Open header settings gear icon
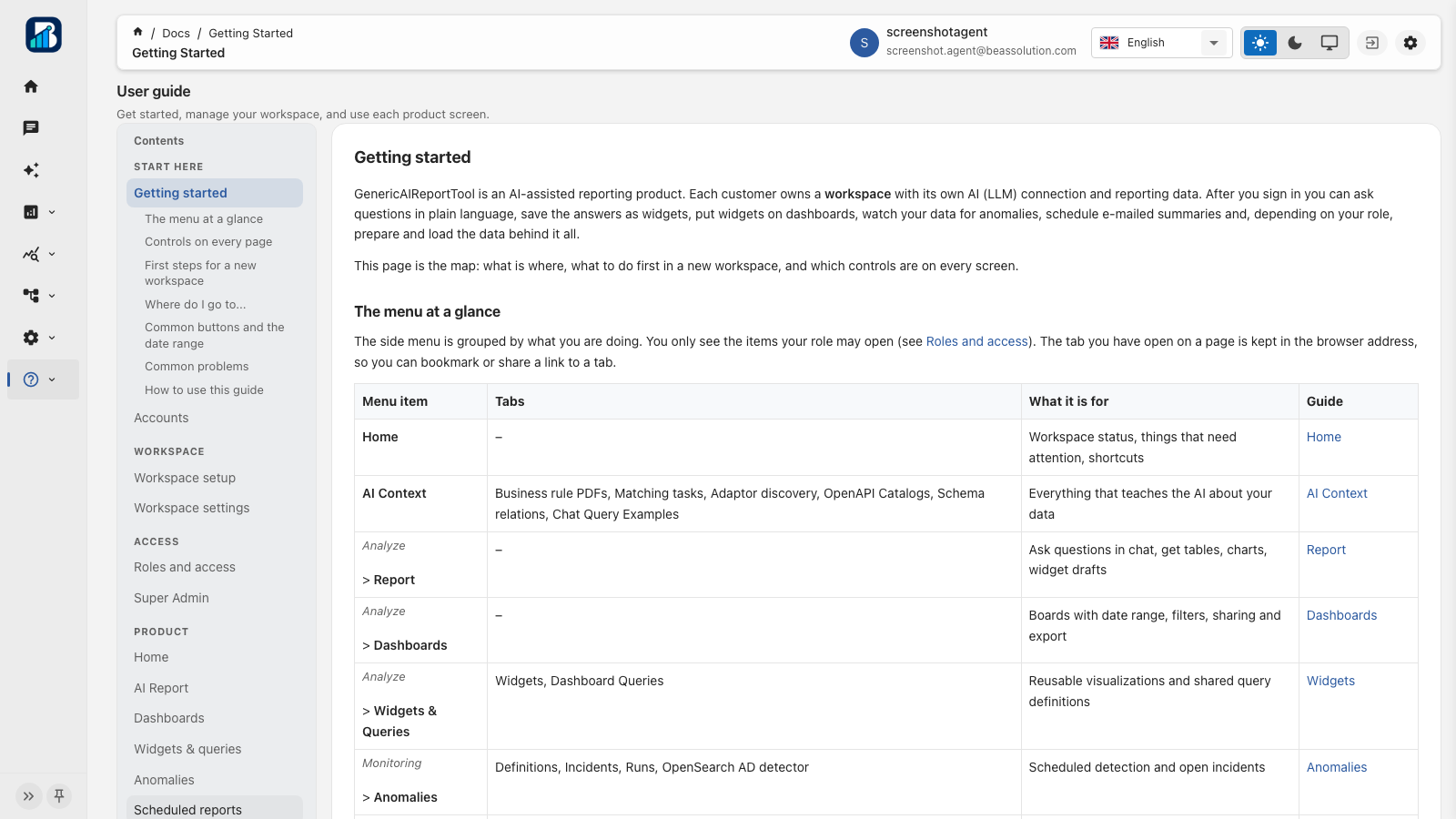1456x819 pixels. click(x=1410, y=43)
